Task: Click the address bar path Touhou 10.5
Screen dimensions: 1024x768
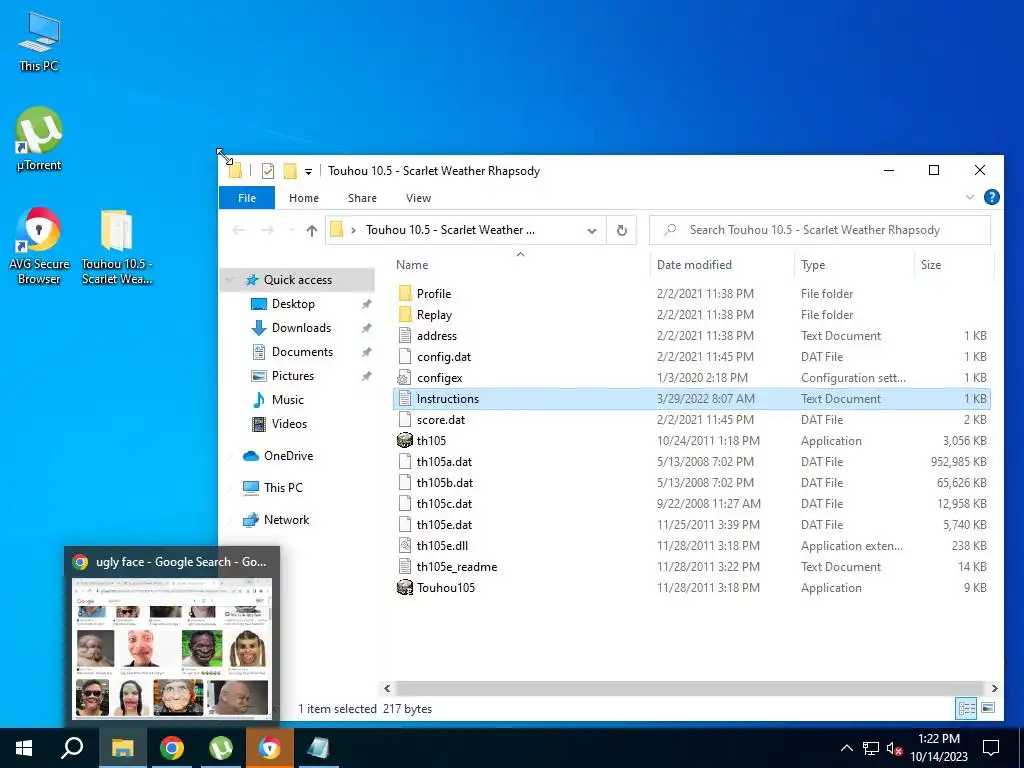Action: 450,230
